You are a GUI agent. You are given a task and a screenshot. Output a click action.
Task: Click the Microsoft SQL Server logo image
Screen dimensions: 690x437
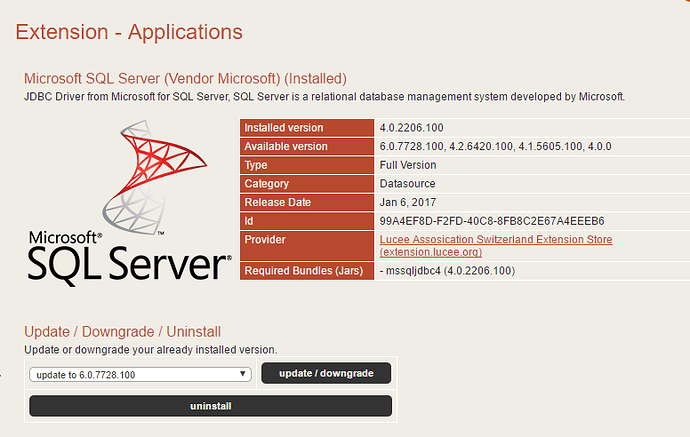tap(129, 203)
